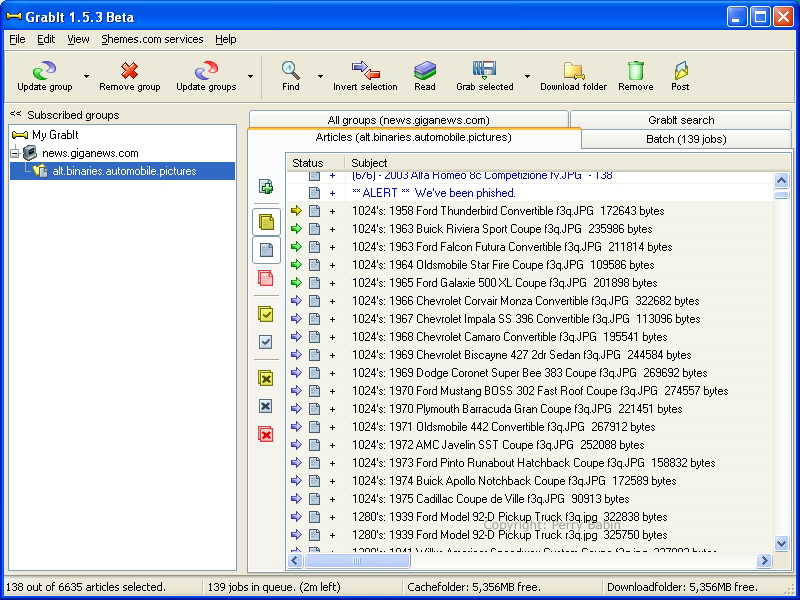Click the Update group toolbar icon
This screenshot has height=600, width=800.
coord(44,70)
